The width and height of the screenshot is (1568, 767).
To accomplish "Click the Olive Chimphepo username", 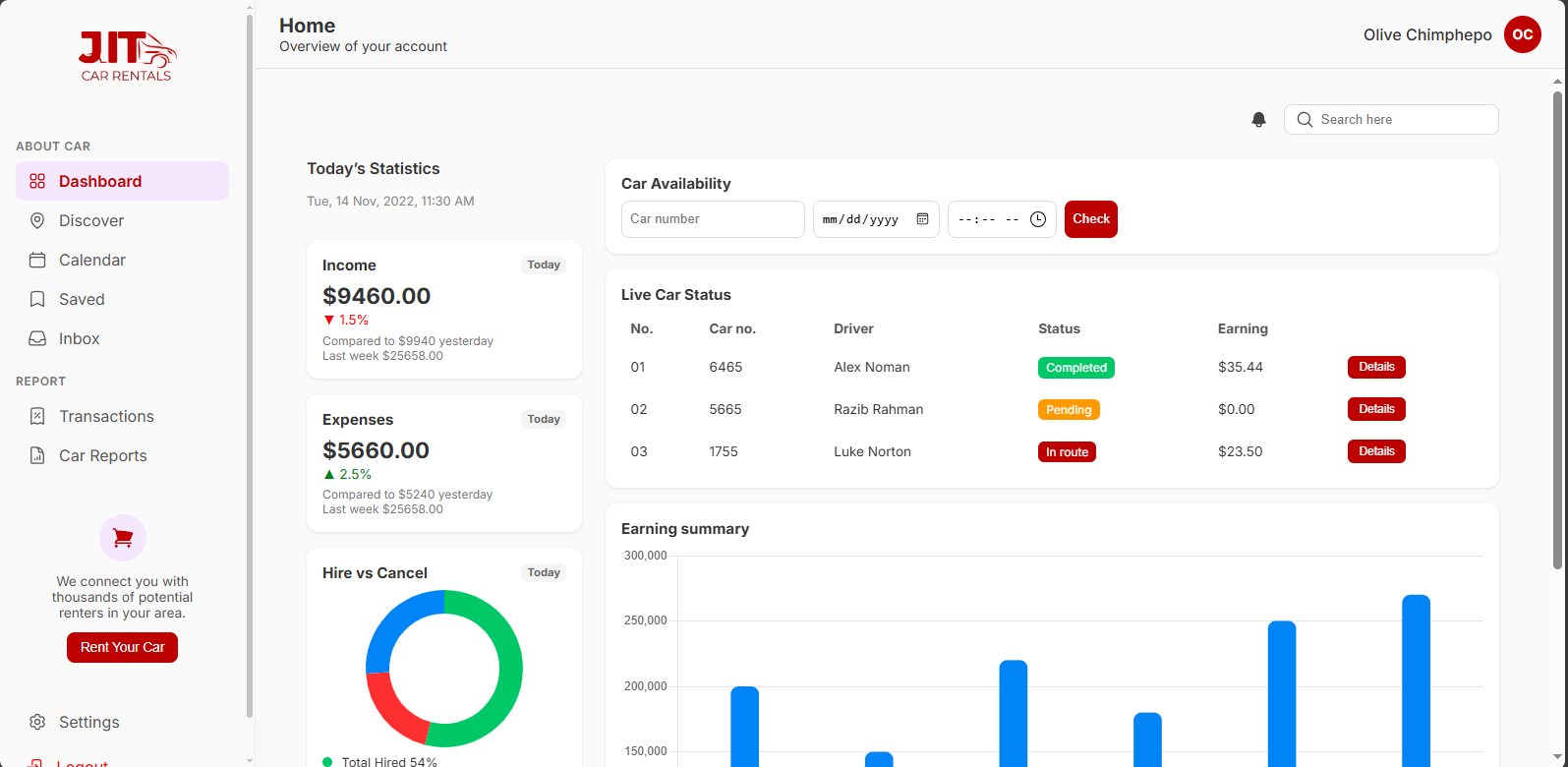I will 1427,34.
